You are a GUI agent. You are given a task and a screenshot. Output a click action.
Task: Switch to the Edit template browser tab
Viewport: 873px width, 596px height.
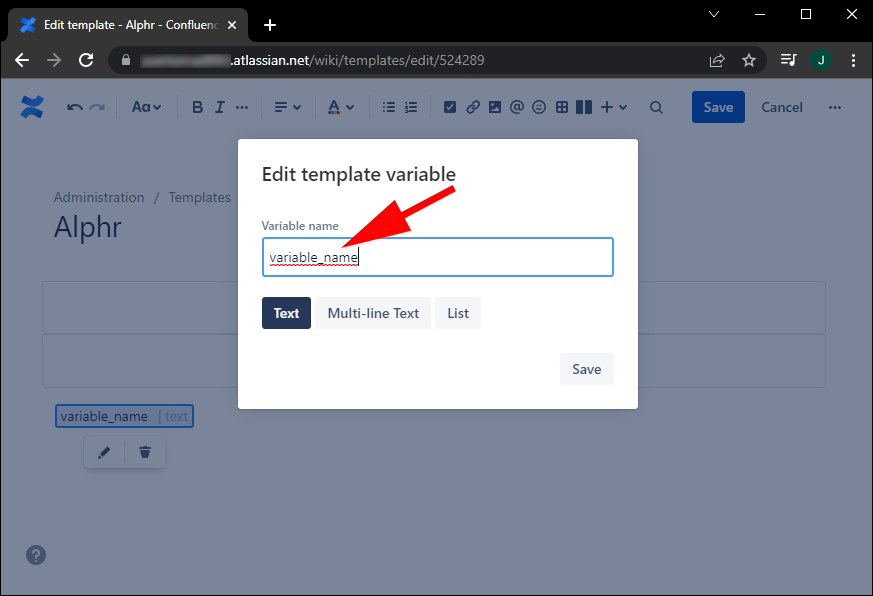pos(129,25)
